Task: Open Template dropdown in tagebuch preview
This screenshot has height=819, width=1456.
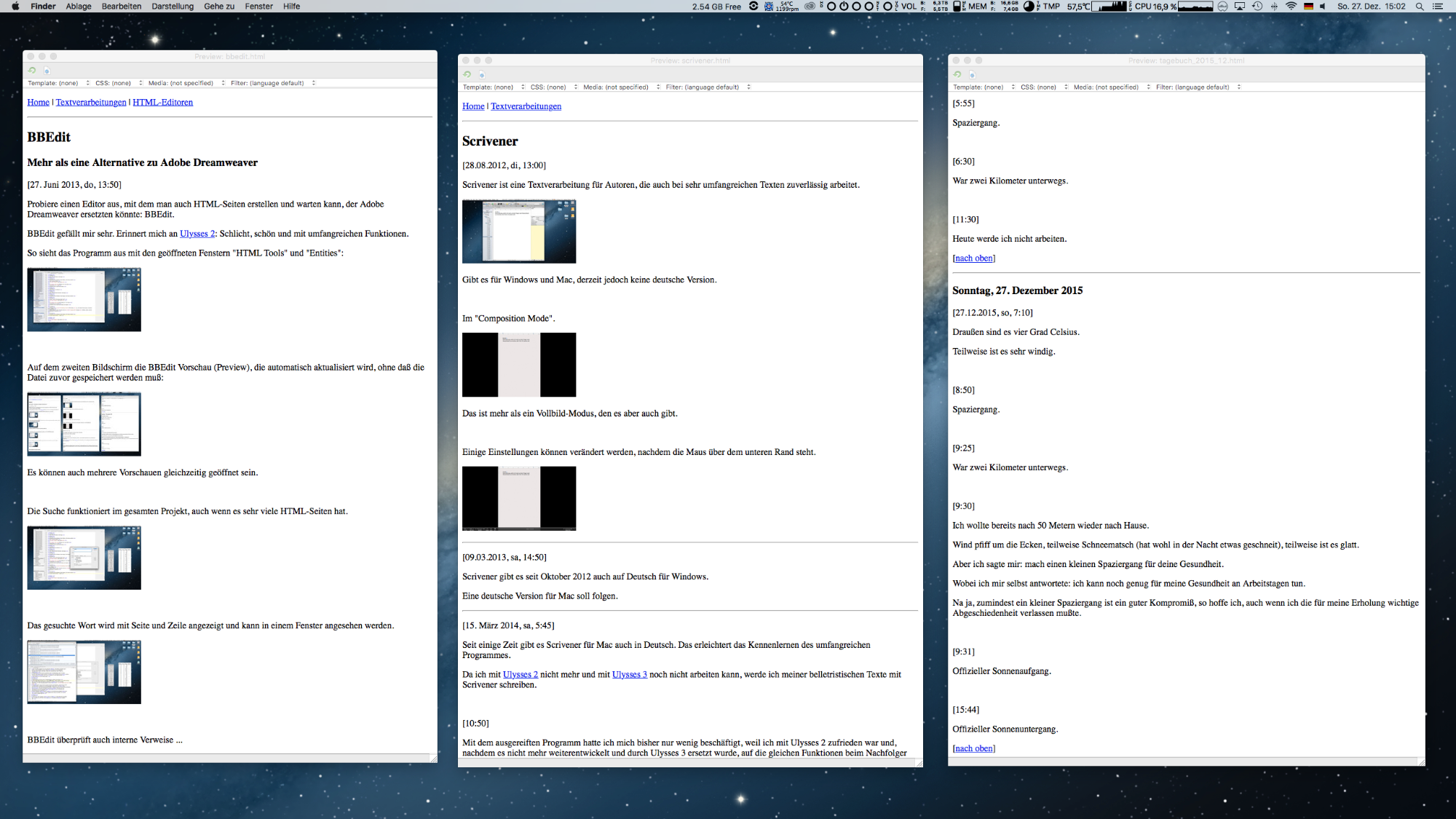Action: point(984,87)
